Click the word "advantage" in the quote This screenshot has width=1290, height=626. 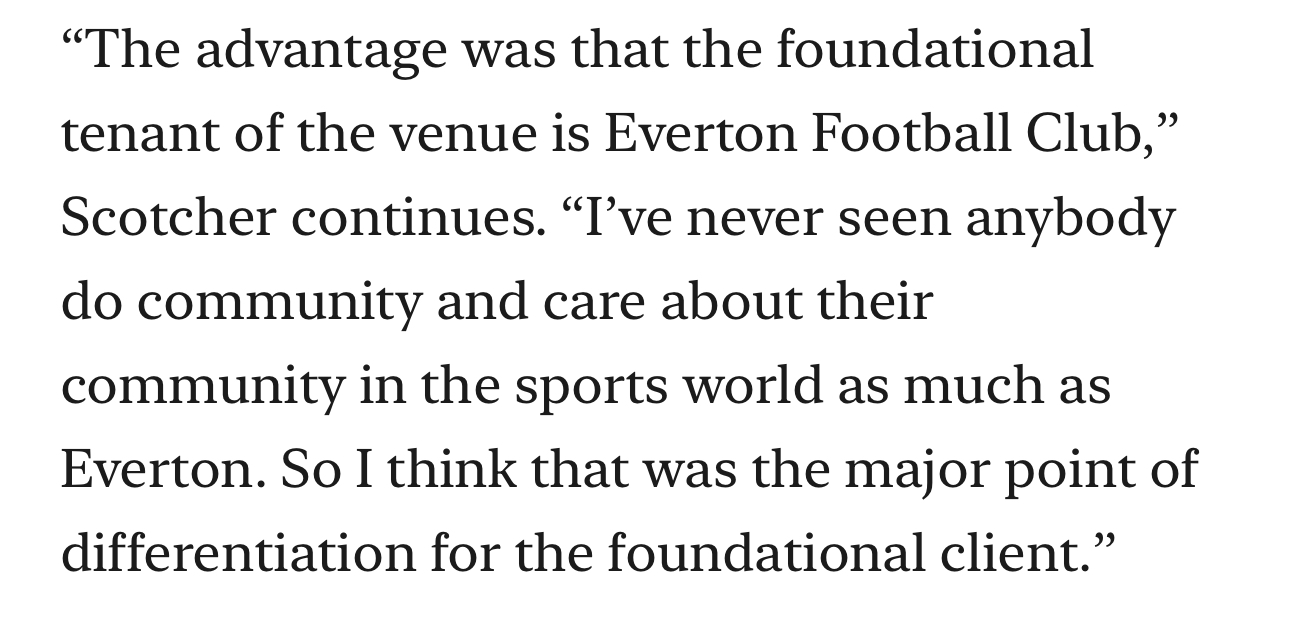coord(320,50)
